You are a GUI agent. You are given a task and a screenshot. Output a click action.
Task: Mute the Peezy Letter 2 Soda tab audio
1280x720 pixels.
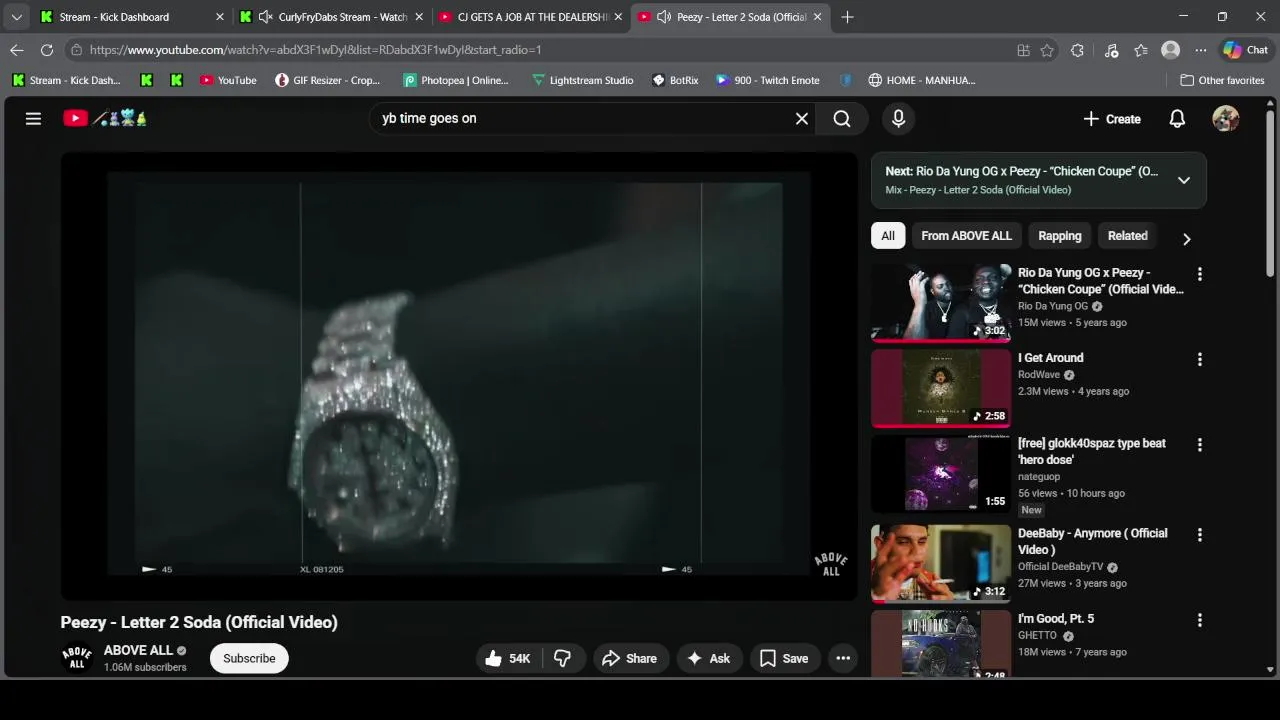(x=663, y=17)
